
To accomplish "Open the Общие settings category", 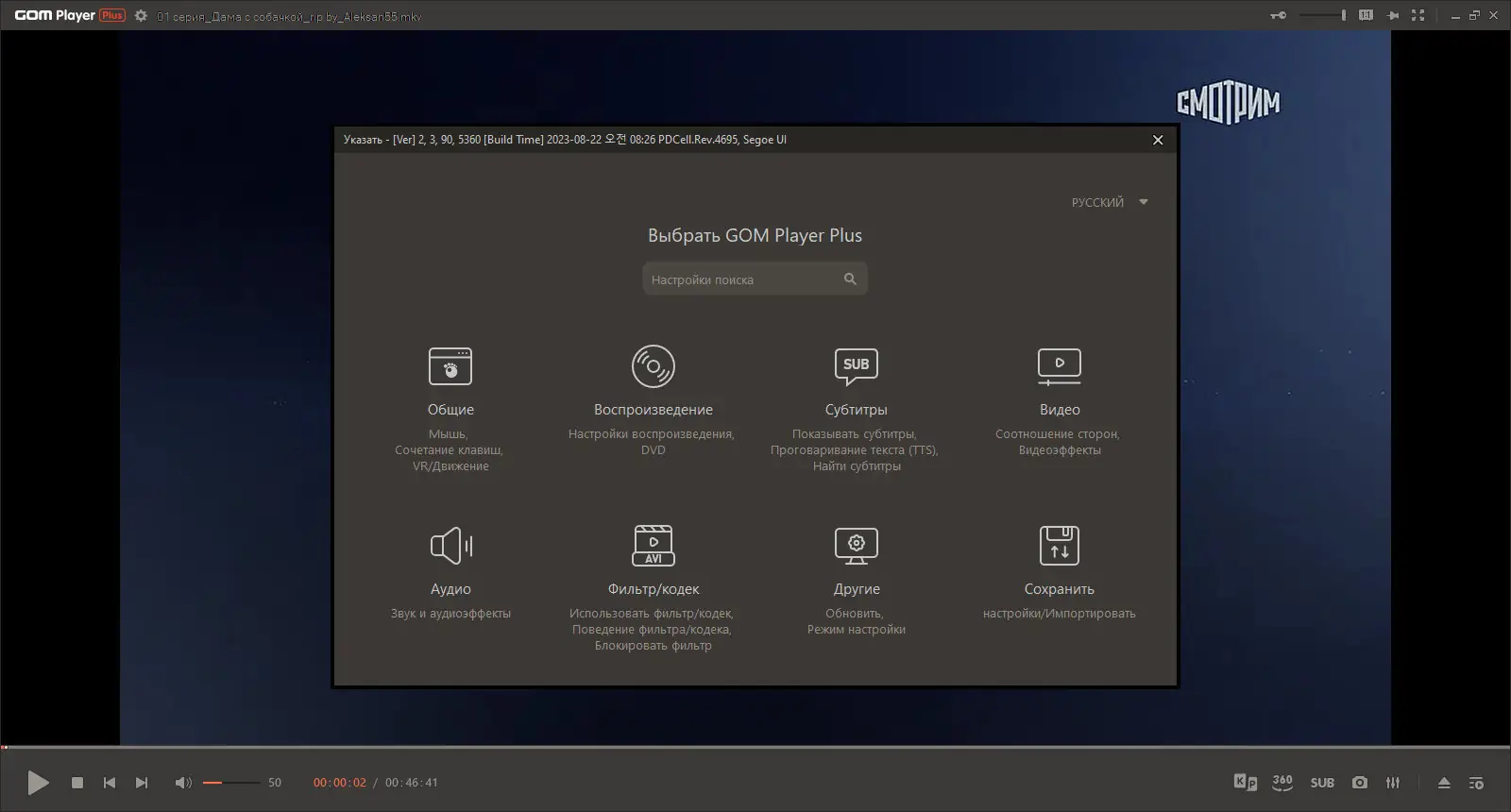I will [450, 409].
